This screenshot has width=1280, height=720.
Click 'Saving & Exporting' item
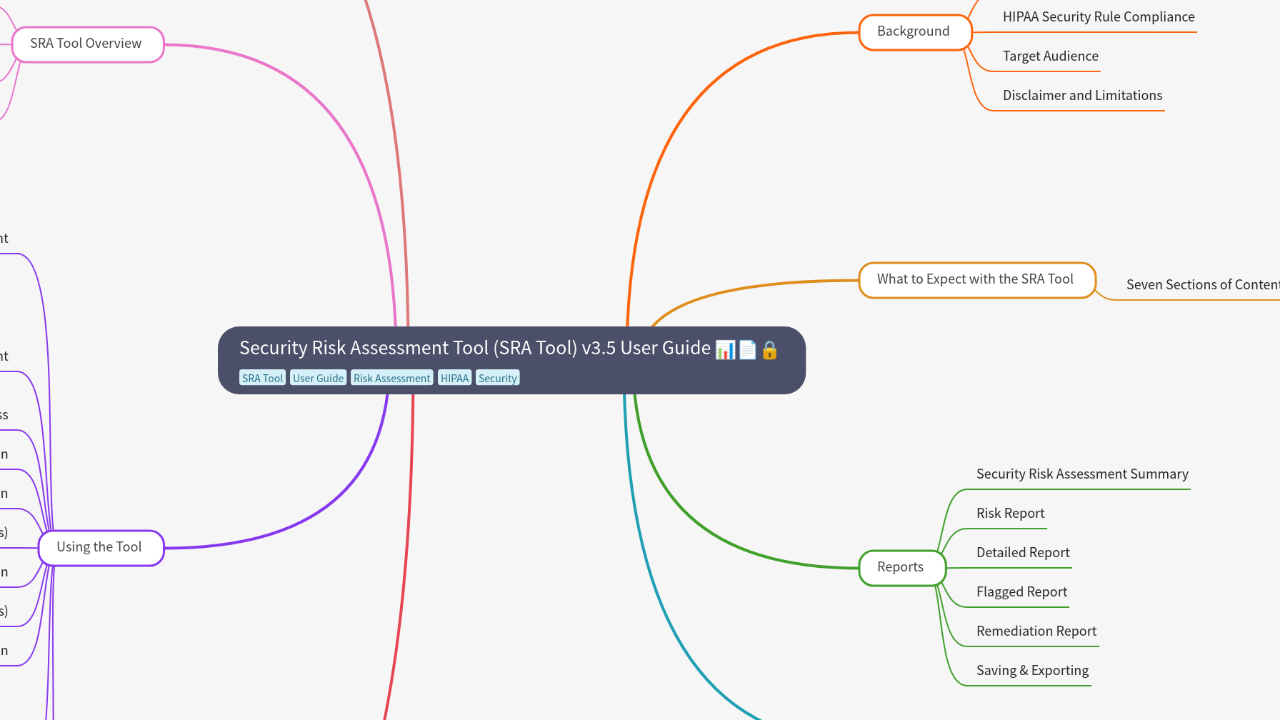(x=1032, y=670)
